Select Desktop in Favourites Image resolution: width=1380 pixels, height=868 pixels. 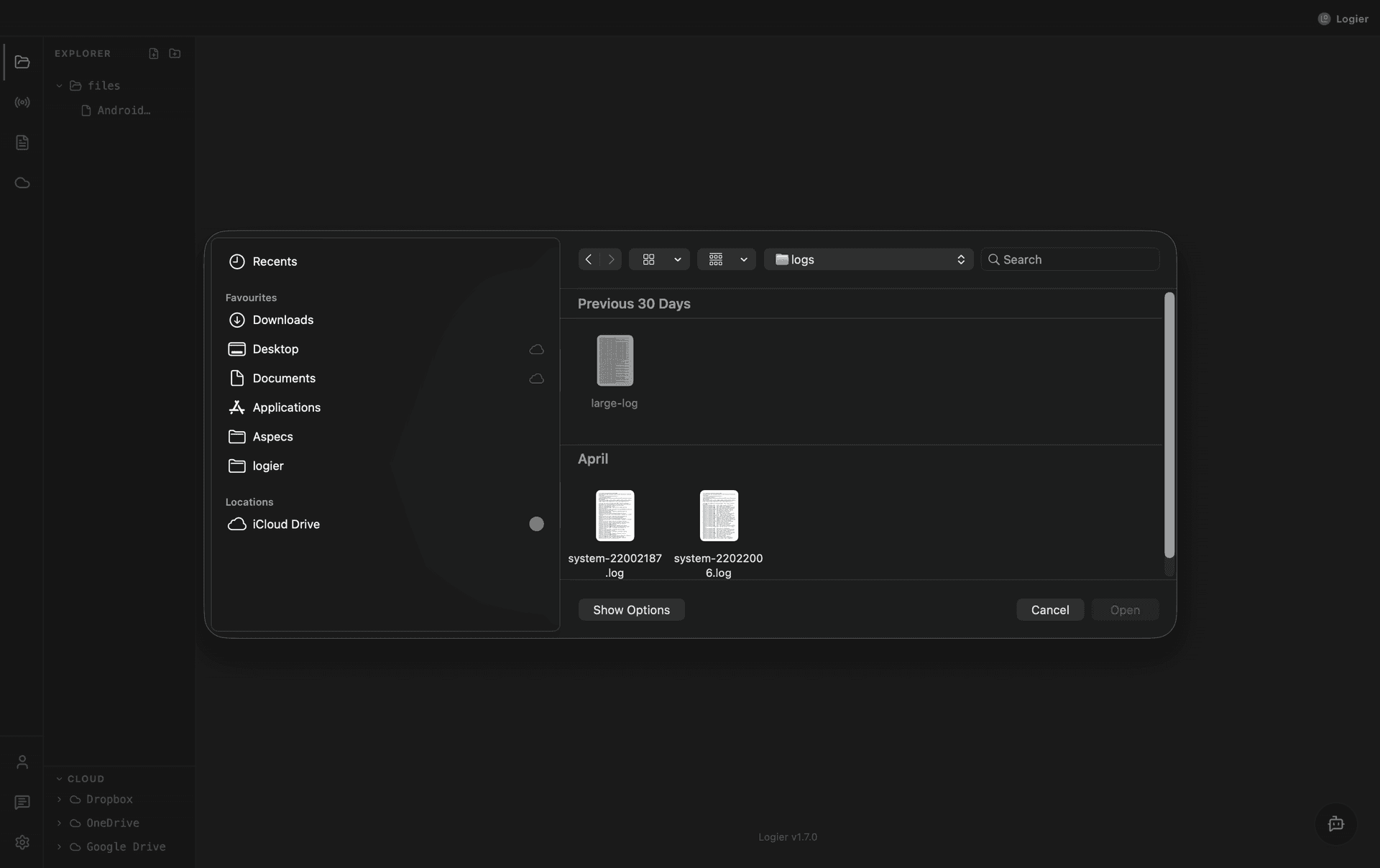pos(385,349)
